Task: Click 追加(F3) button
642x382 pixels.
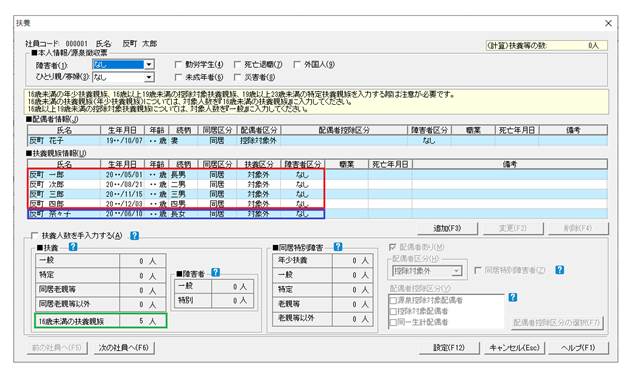Action: click(447, 228)
